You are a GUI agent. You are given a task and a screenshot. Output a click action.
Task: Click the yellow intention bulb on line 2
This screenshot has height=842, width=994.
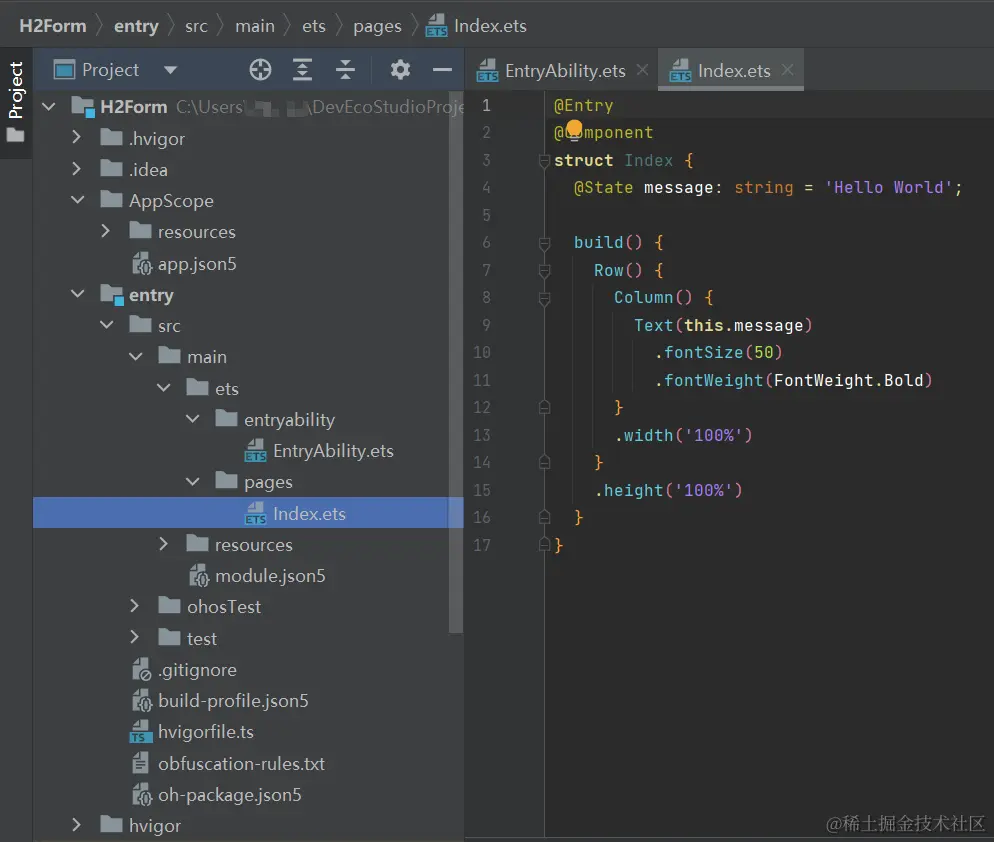coord(574,129)
